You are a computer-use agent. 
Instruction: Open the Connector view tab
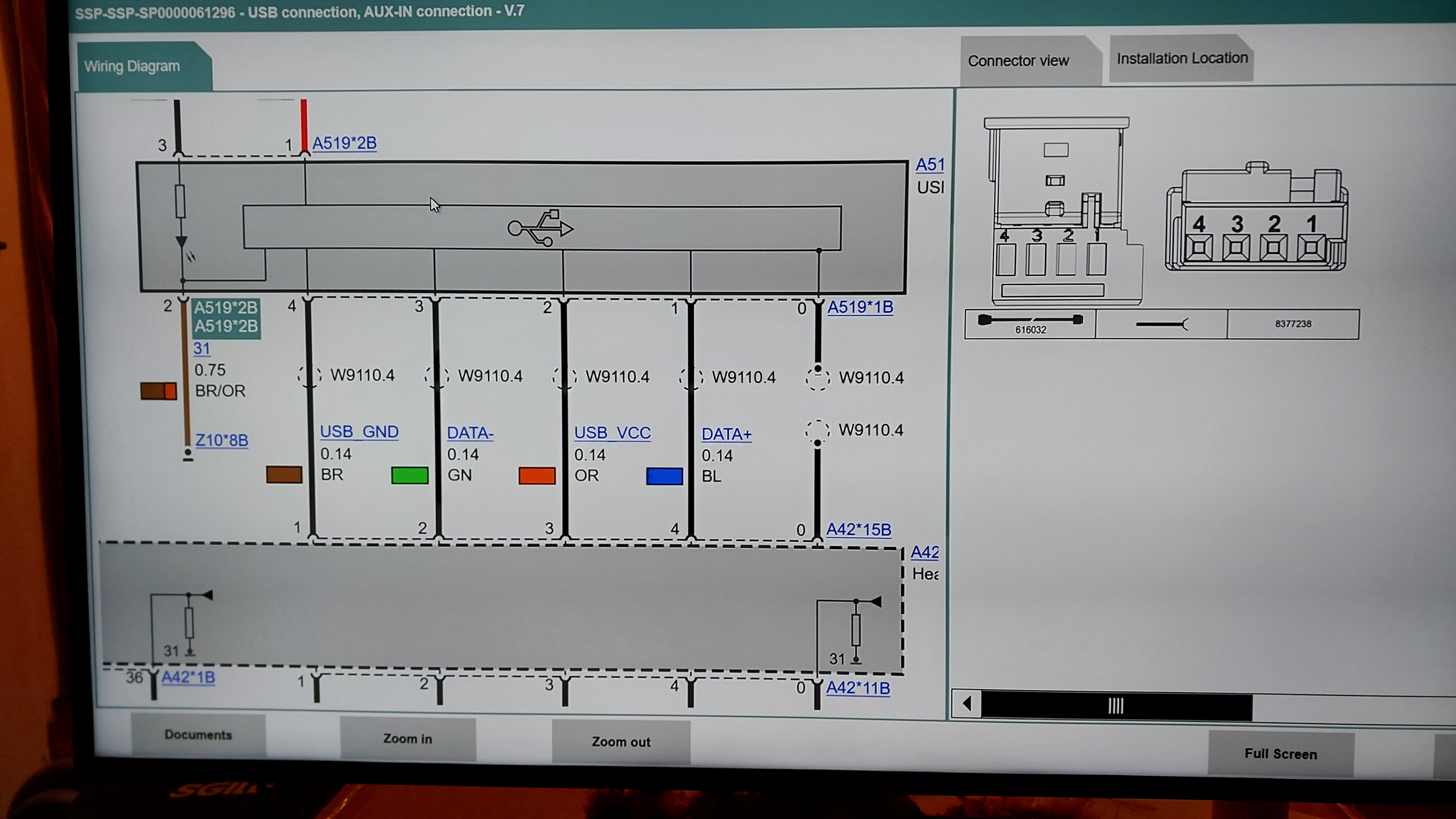point(1018,61)
